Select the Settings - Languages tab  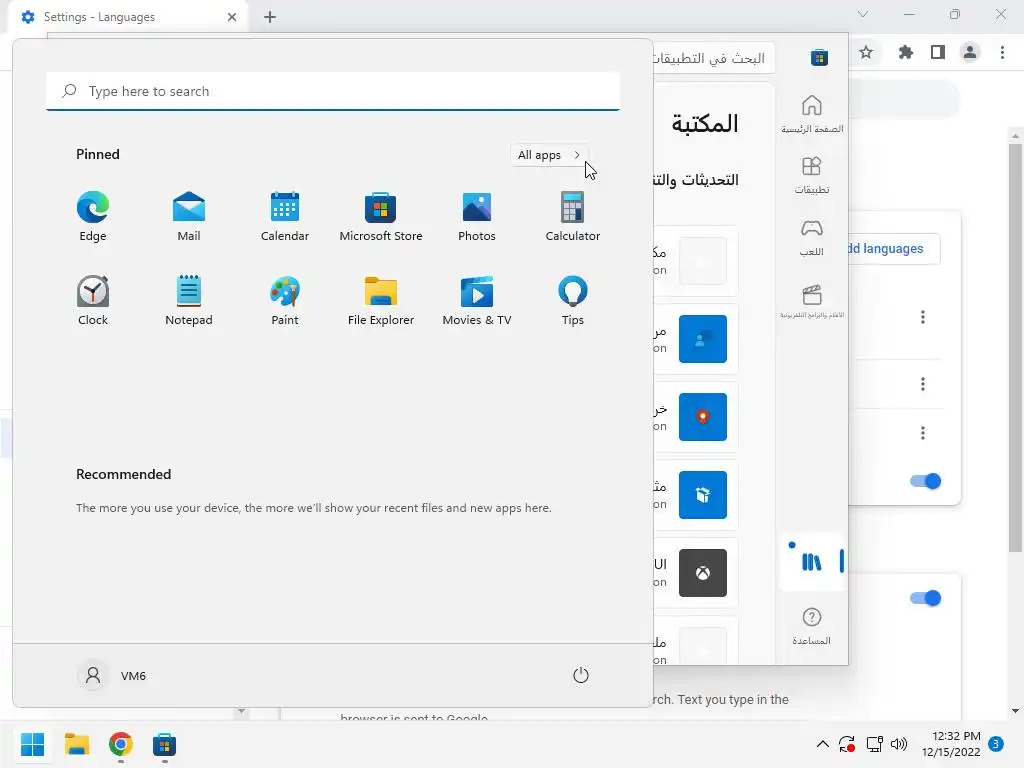(127, 17)
